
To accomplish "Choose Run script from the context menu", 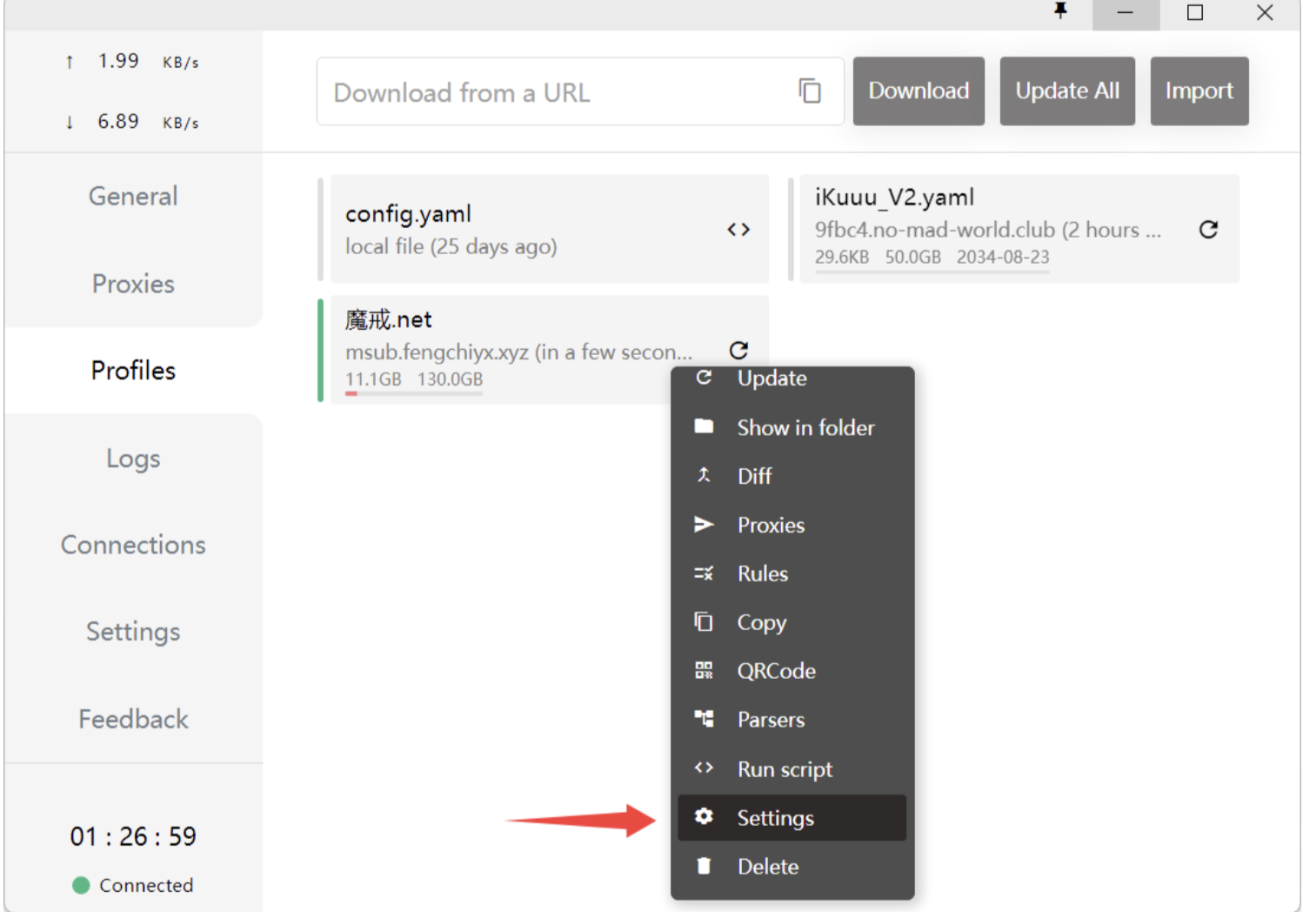I will pyautogui.click(x=792, y=769).
